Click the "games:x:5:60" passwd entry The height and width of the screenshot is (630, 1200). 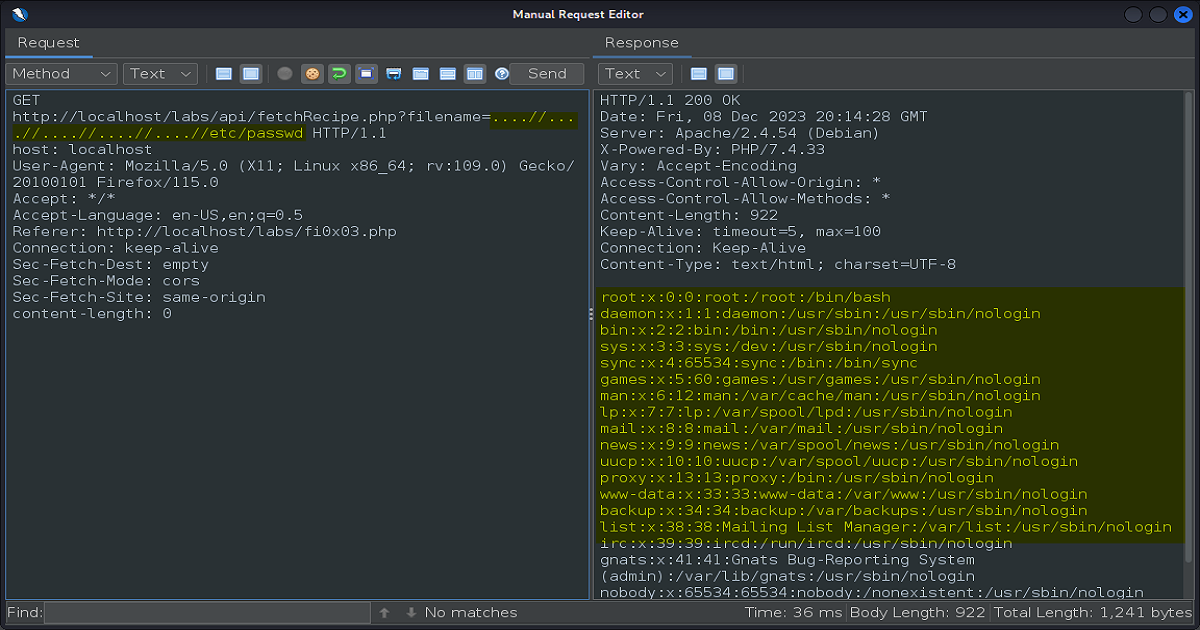point(820,379)
